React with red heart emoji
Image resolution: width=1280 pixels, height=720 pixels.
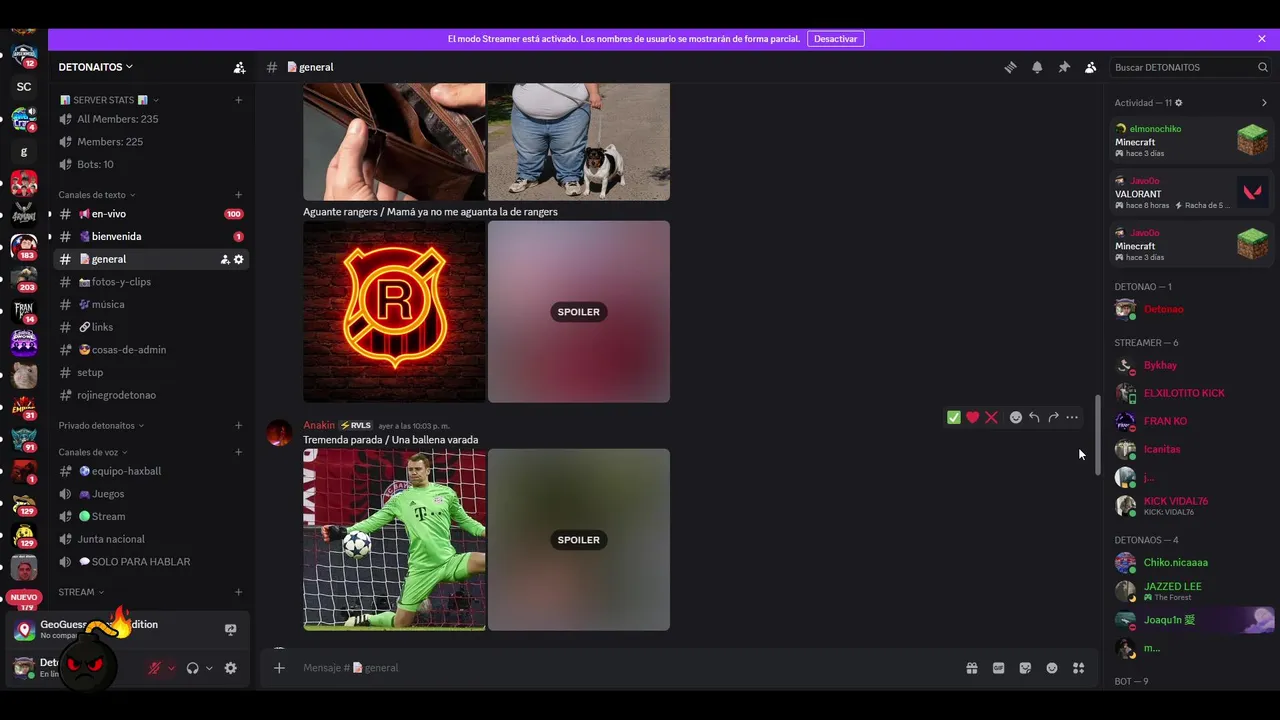pos(972,417)
